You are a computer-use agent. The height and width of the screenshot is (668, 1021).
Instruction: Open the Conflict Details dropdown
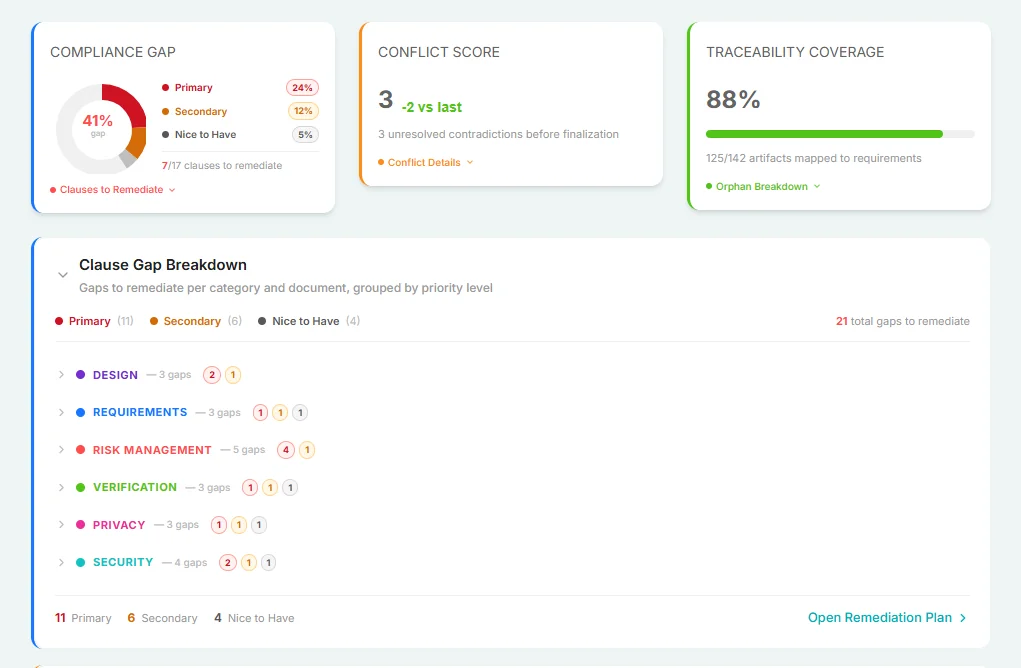(x=426, y=162)
